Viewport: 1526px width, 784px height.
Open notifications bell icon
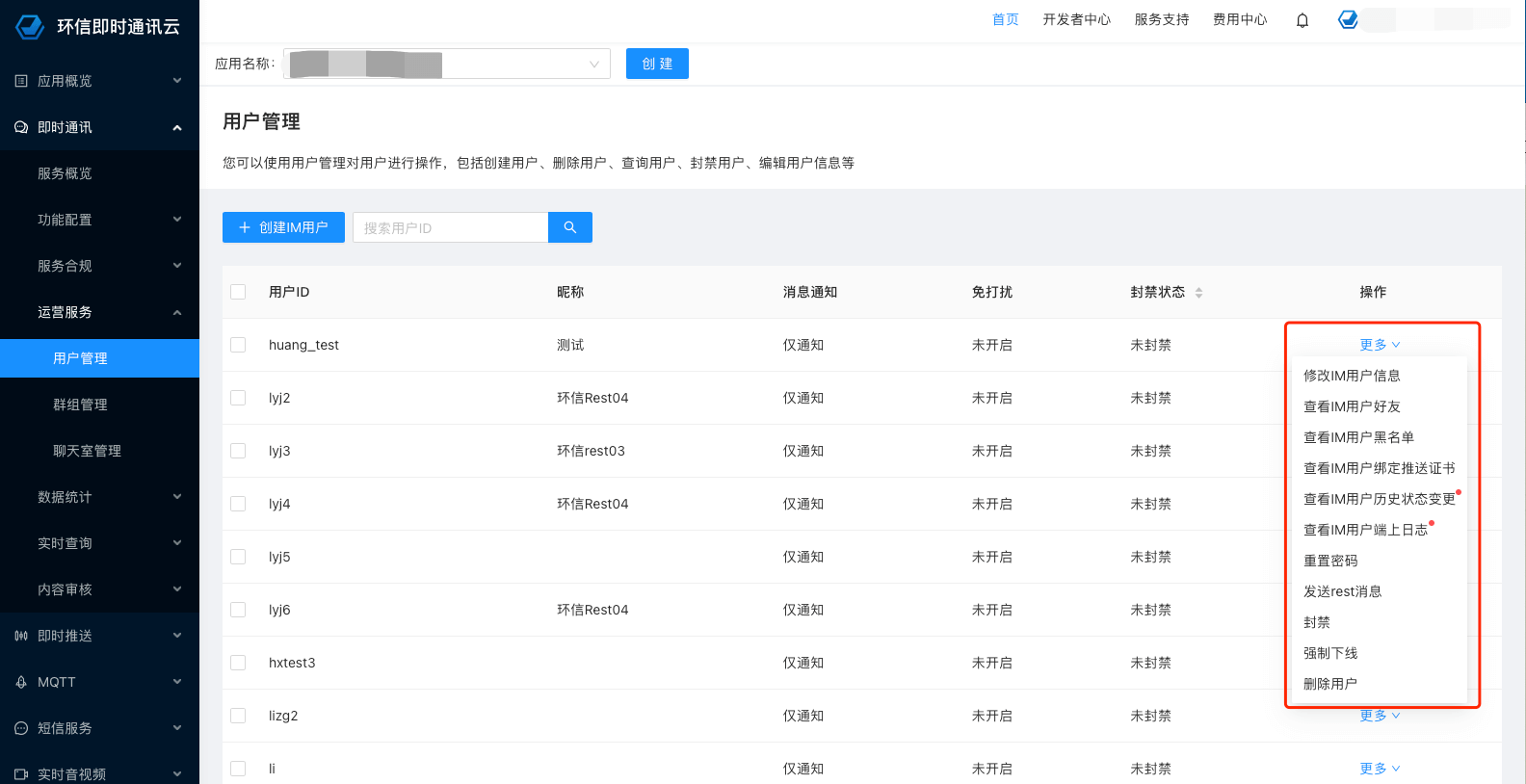point(1302,20)
